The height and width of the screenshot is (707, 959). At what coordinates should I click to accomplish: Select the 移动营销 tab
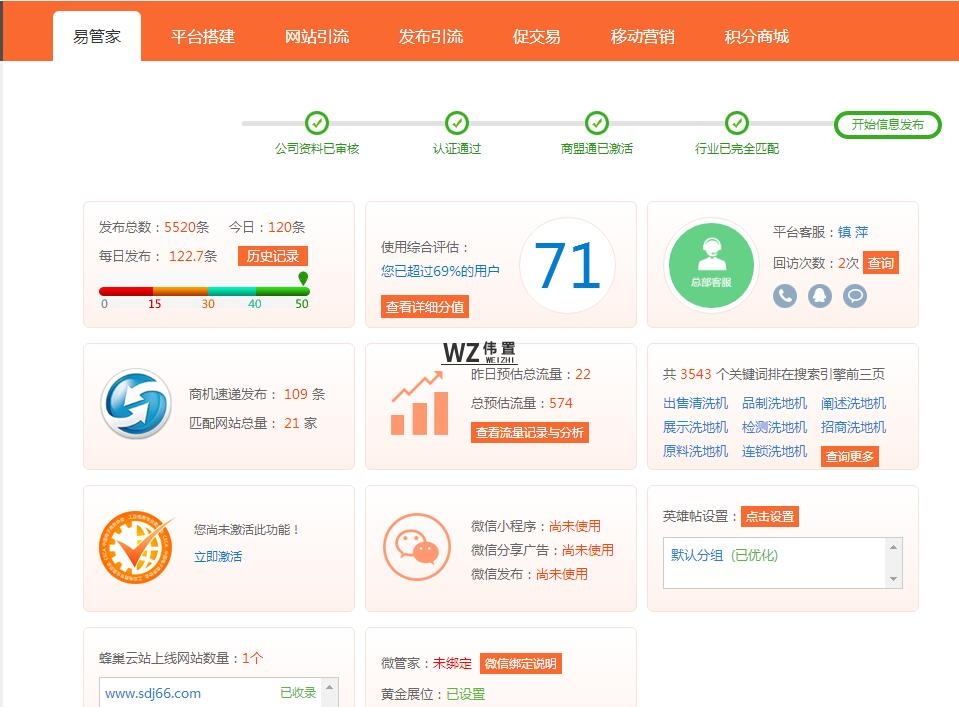643,37
